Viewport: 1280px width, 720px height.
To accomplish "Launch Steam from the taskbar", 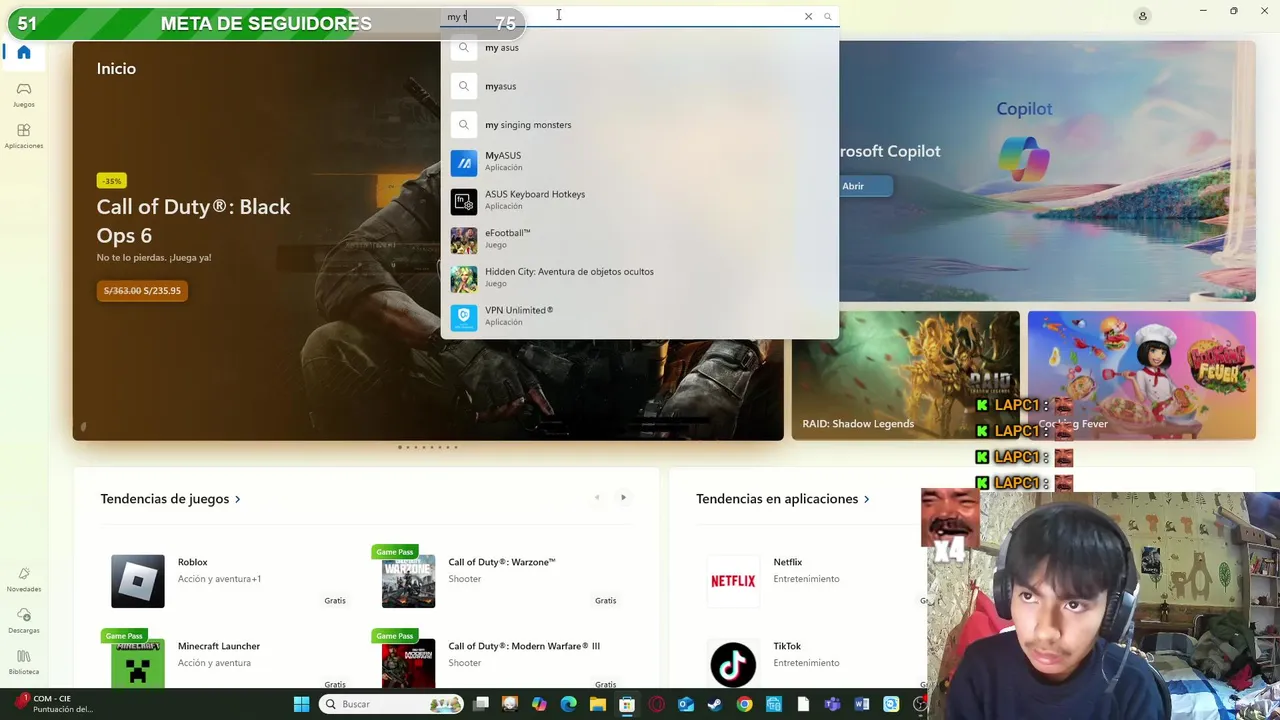I will 715,704.
